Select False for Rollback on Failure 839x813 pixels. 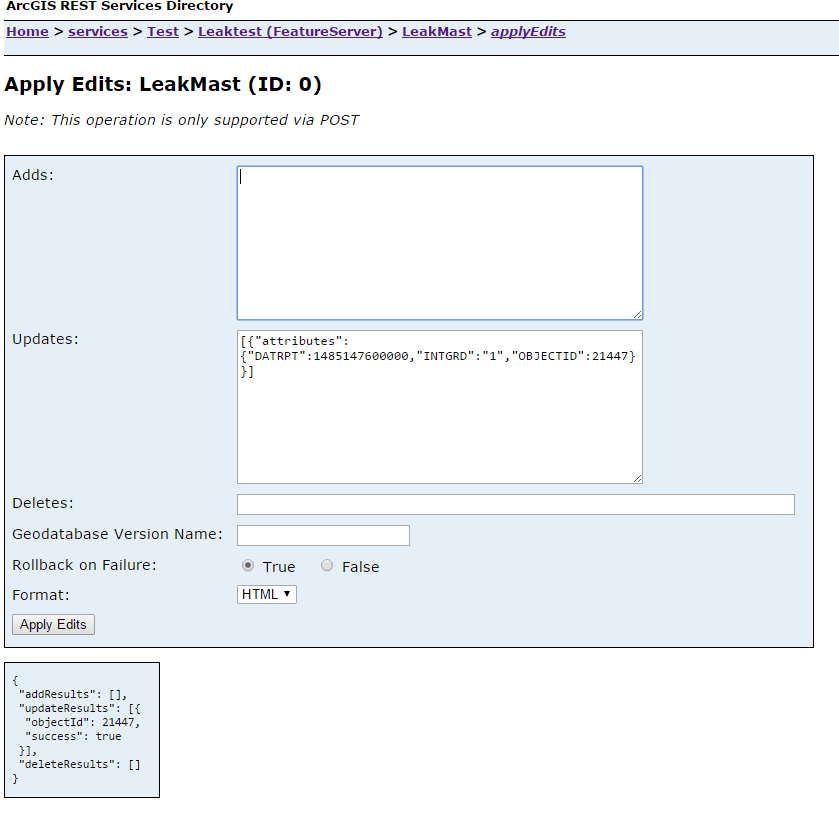click(x=327, y=565)
